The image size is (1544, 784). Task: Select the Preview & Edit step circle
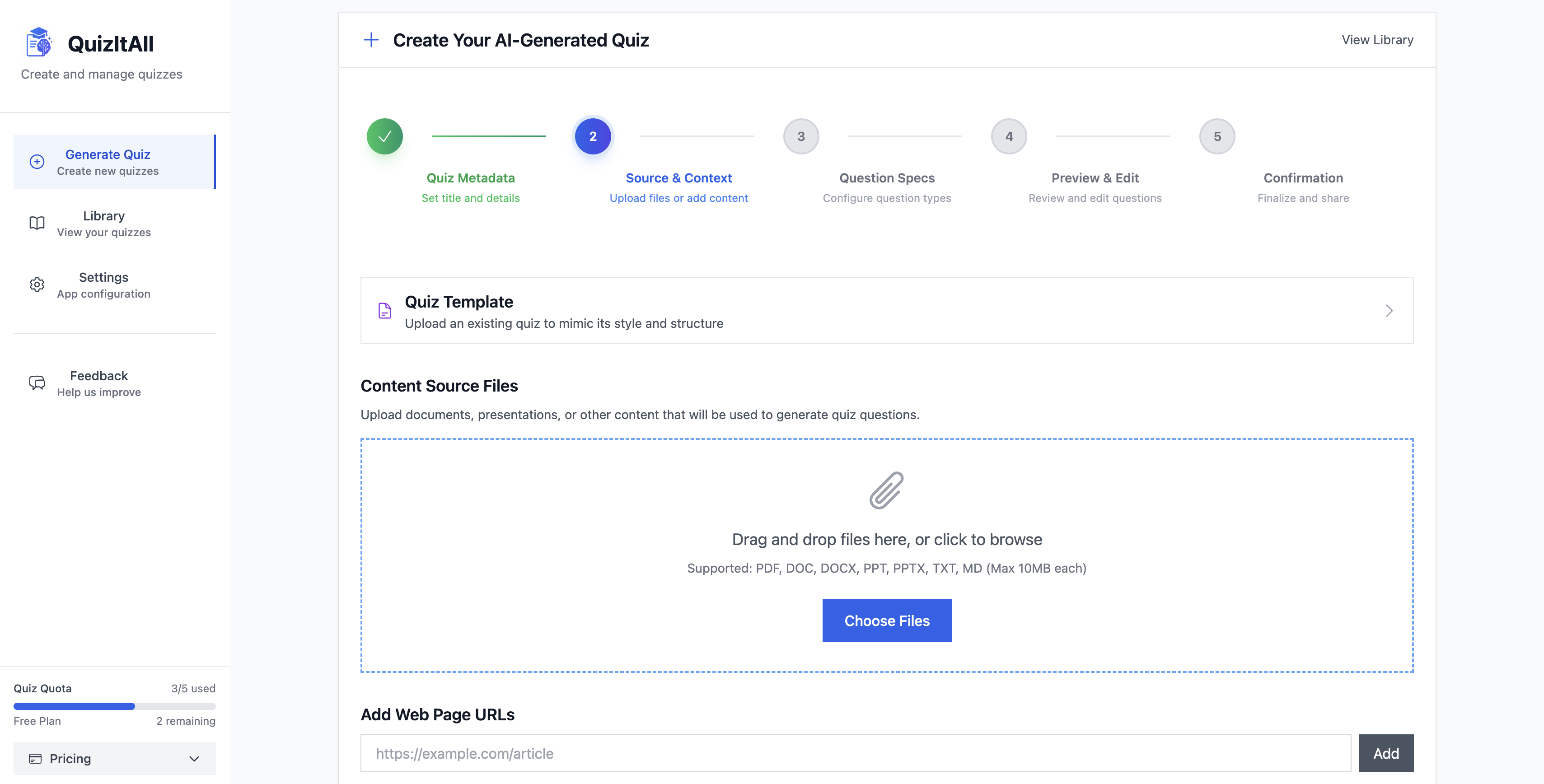[1009, 136]
